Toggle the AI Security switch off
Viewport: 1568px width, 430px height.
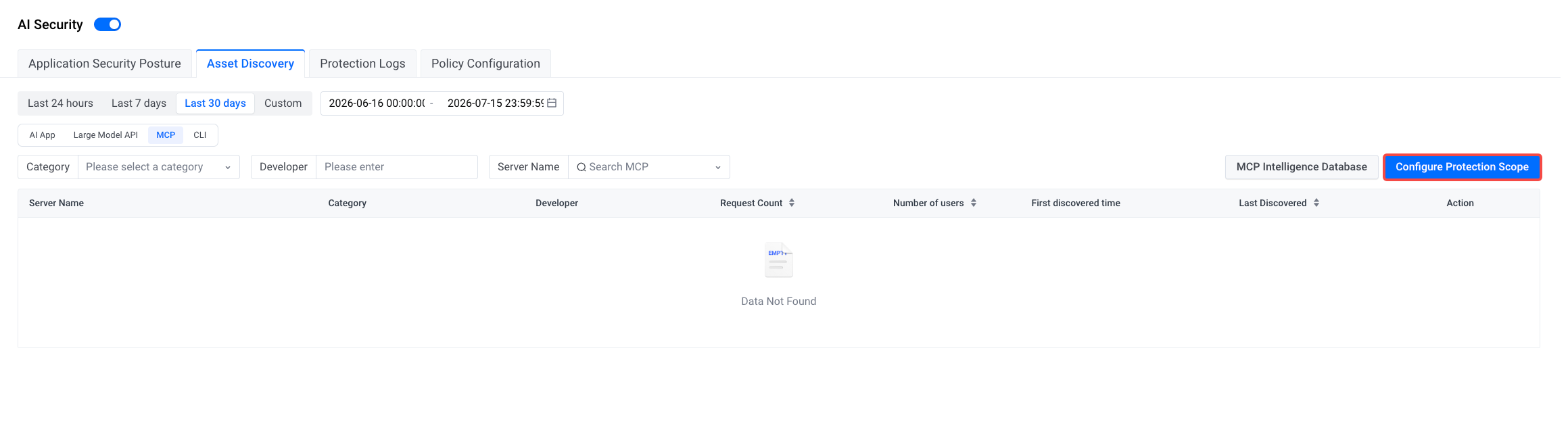pyautogui.click(x=108, y=24)
